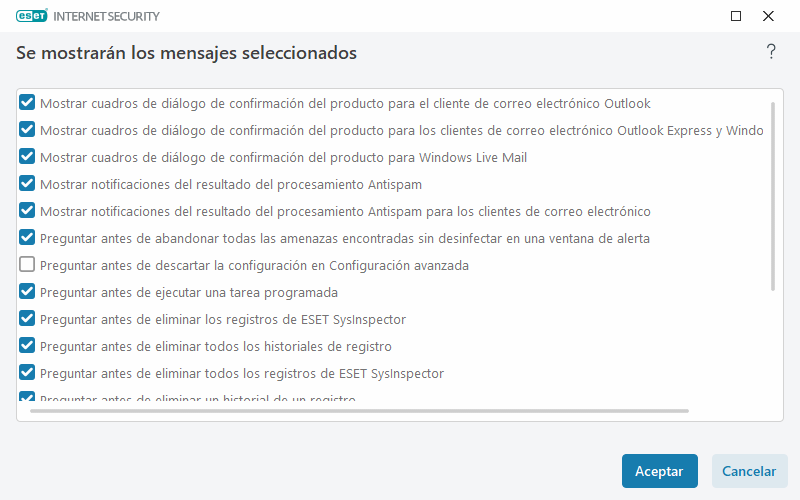Uncheck ask before deleting a log history
The height and width of the screenshot is (500, 800).
pos(27,398)
